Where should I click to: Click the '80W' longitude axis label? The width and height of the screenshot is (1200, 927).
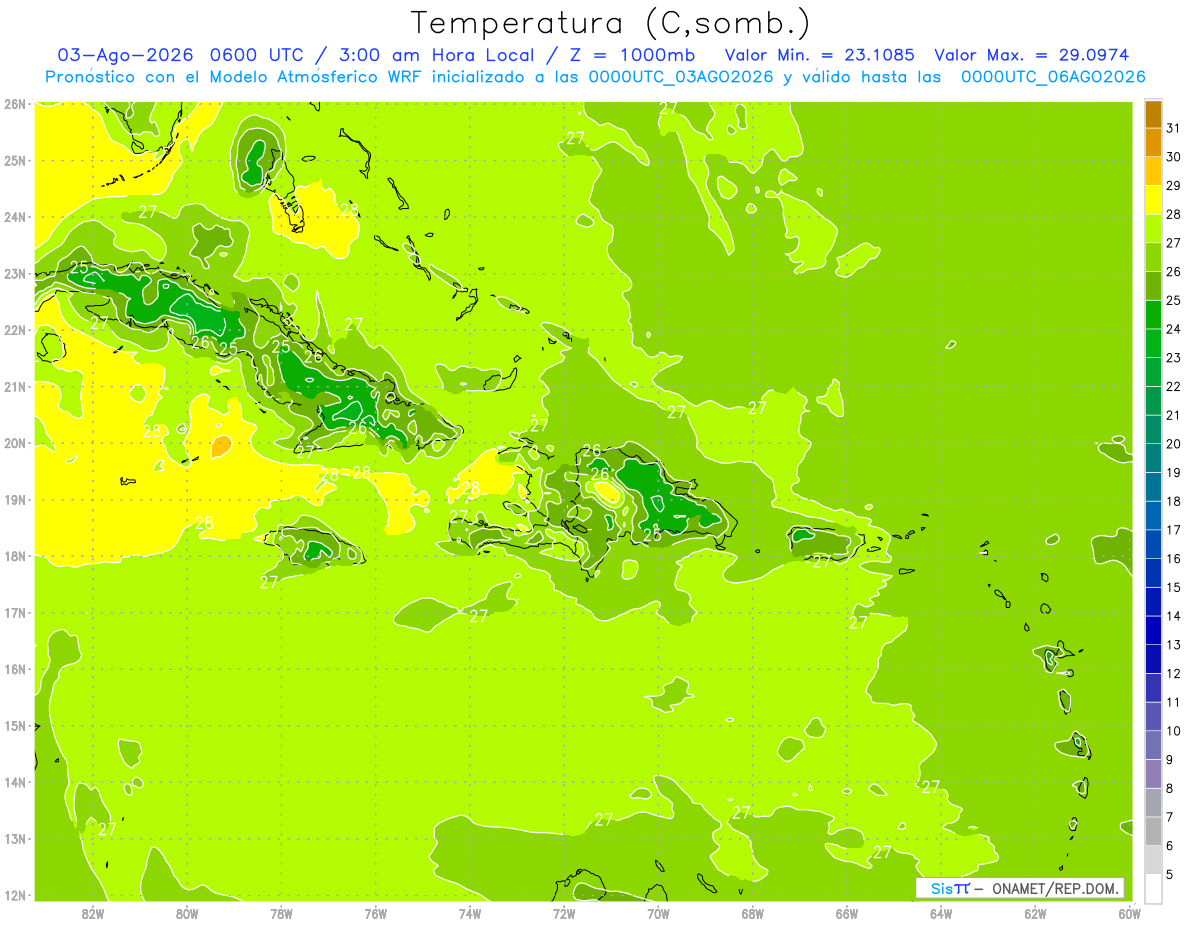point(186,913)
